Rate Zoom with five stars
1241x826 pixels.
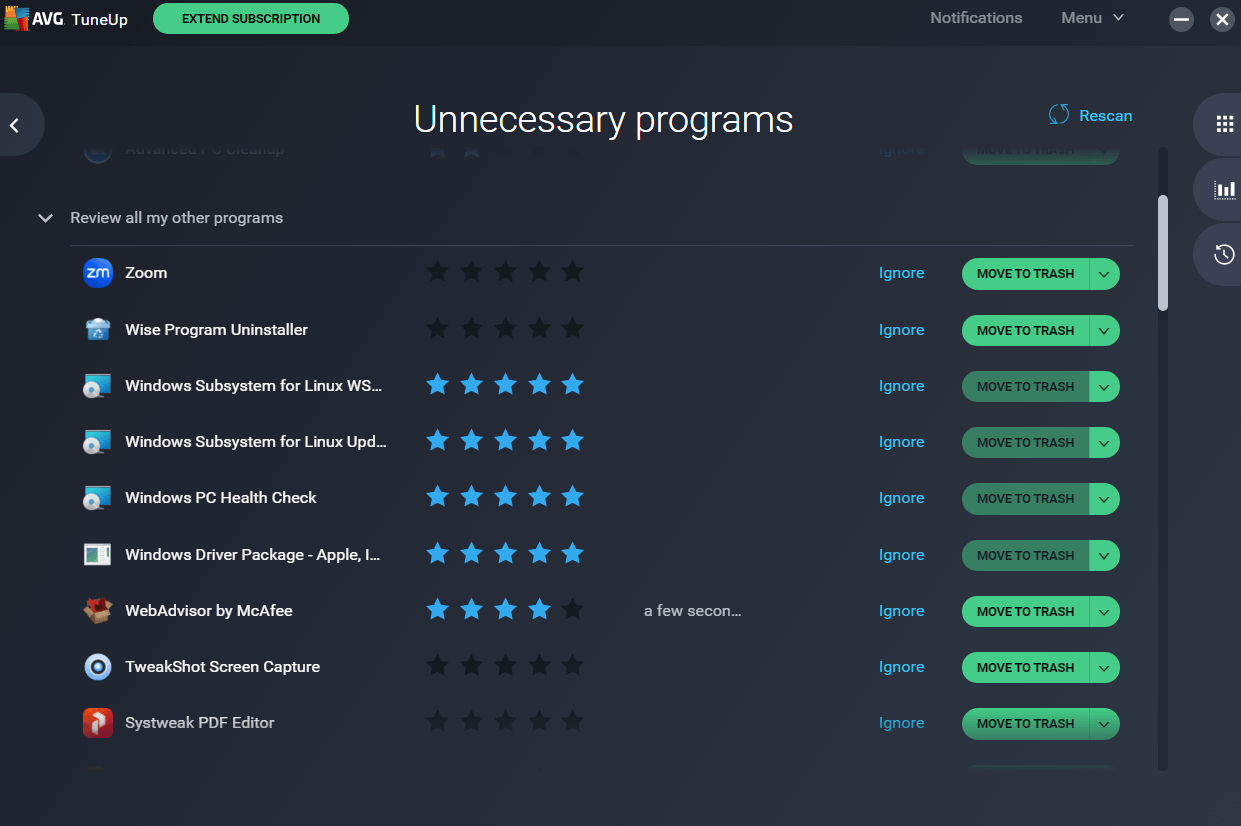coord(572,272)
